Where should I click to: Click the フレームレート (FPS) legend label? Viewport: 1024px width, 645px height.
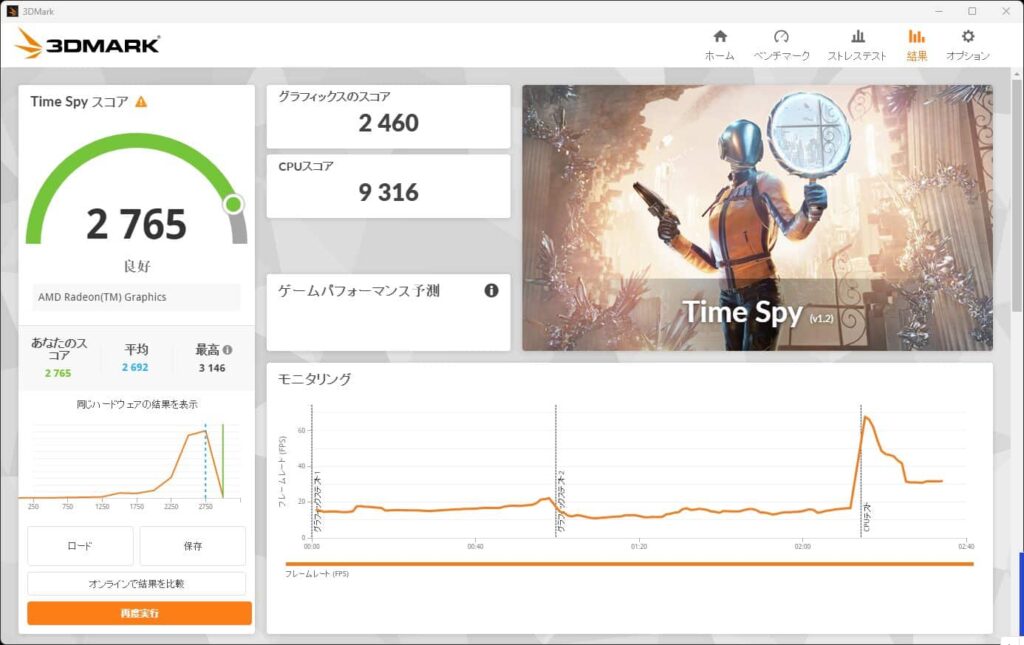tap(317, 574)
